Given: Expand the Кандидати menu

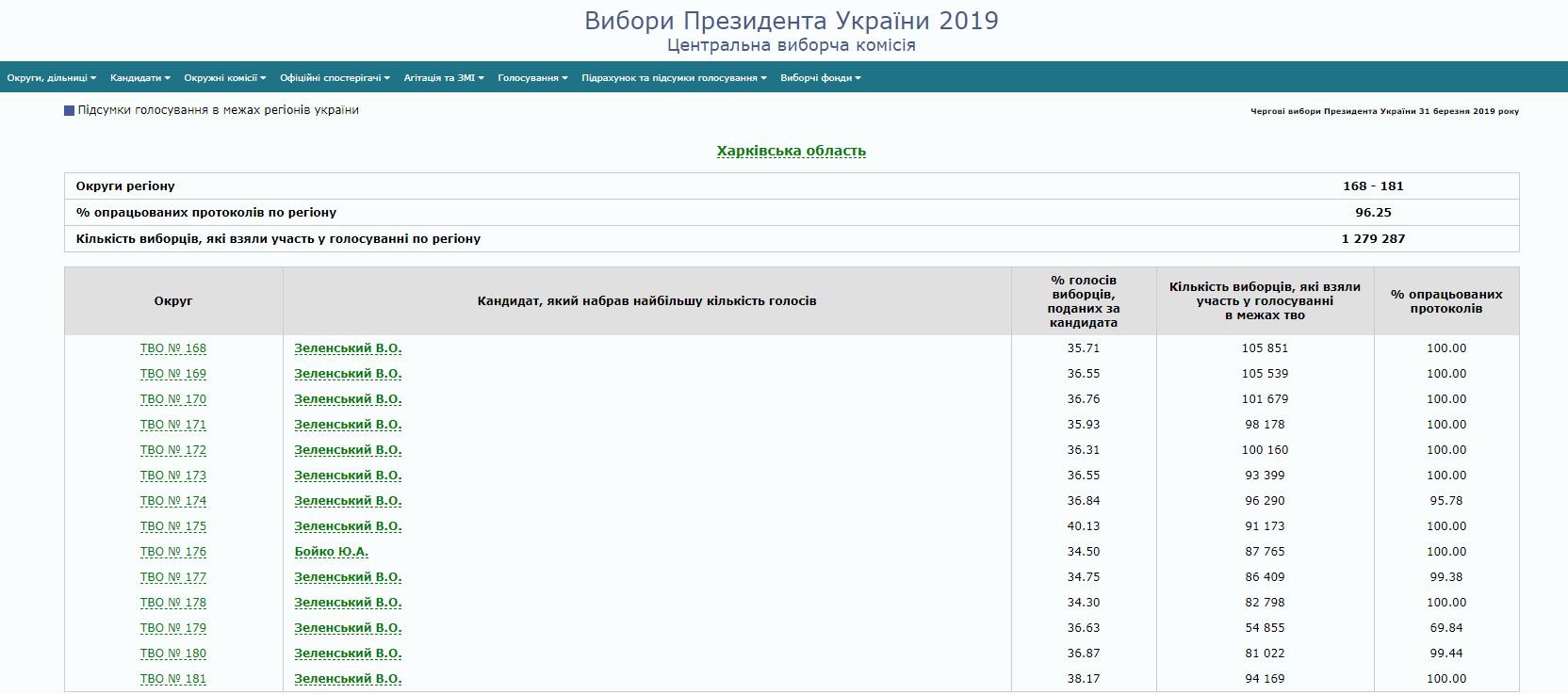Looking at the screenshot, I should 139,78.
